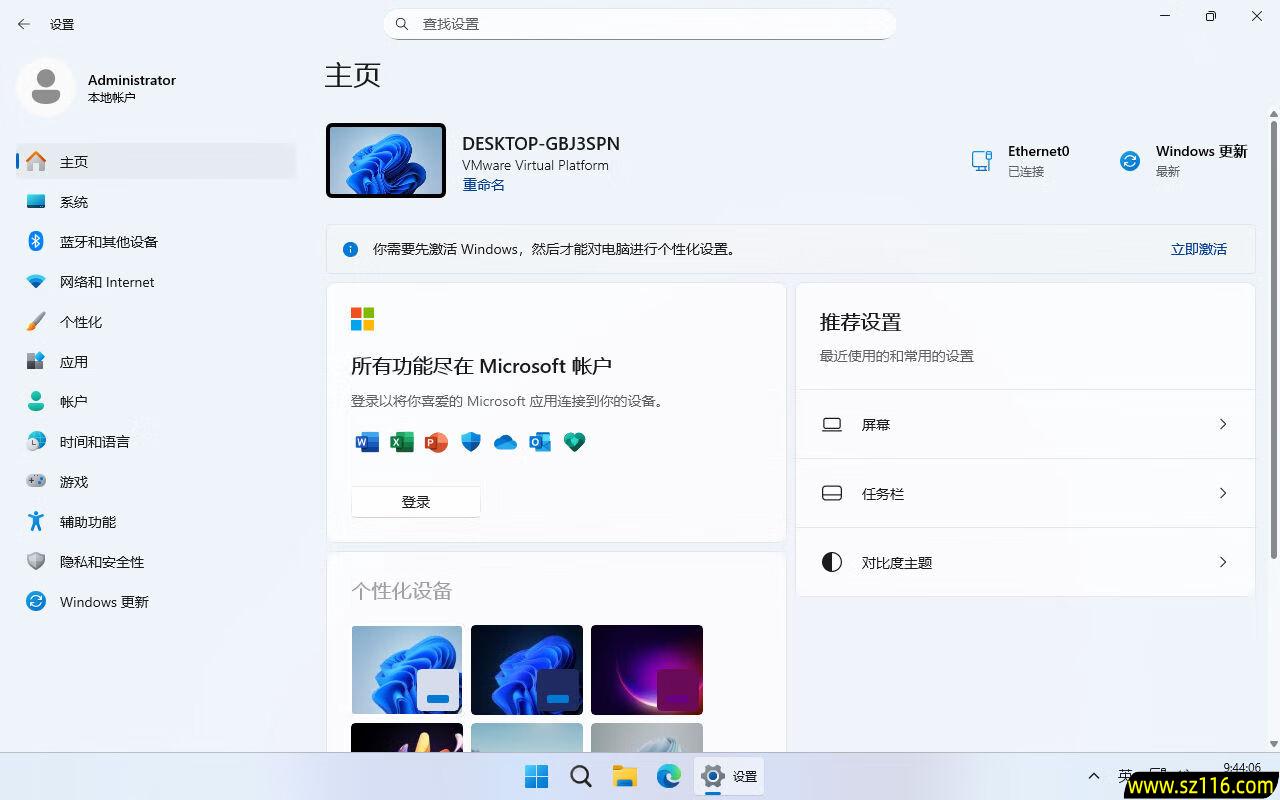Click the OneDrive cloud icon
1280x800 pixels.
click(x=505, y=442)
